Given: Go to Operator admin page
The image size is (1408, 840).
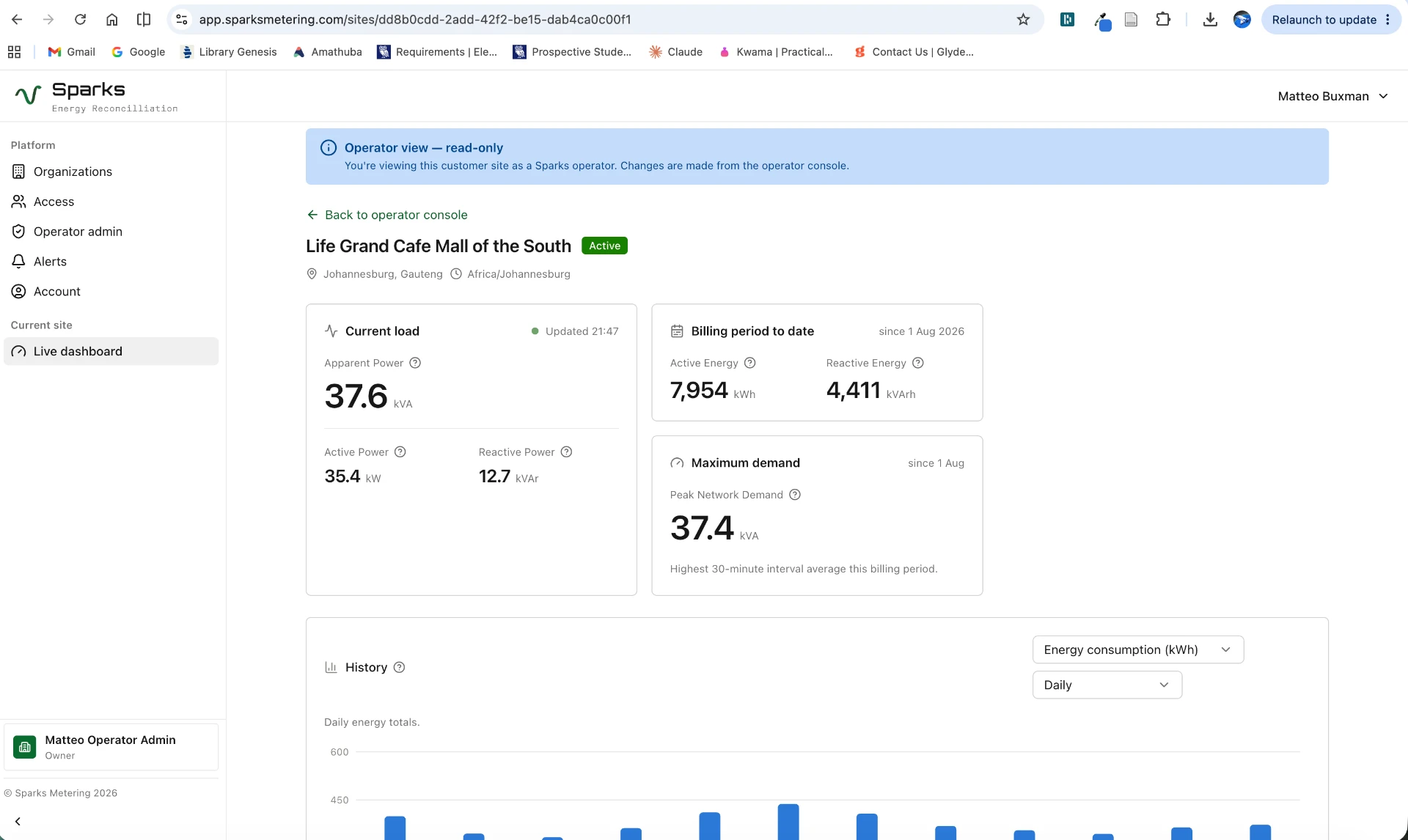Looking at the screenshot, I should coord(111,232).
